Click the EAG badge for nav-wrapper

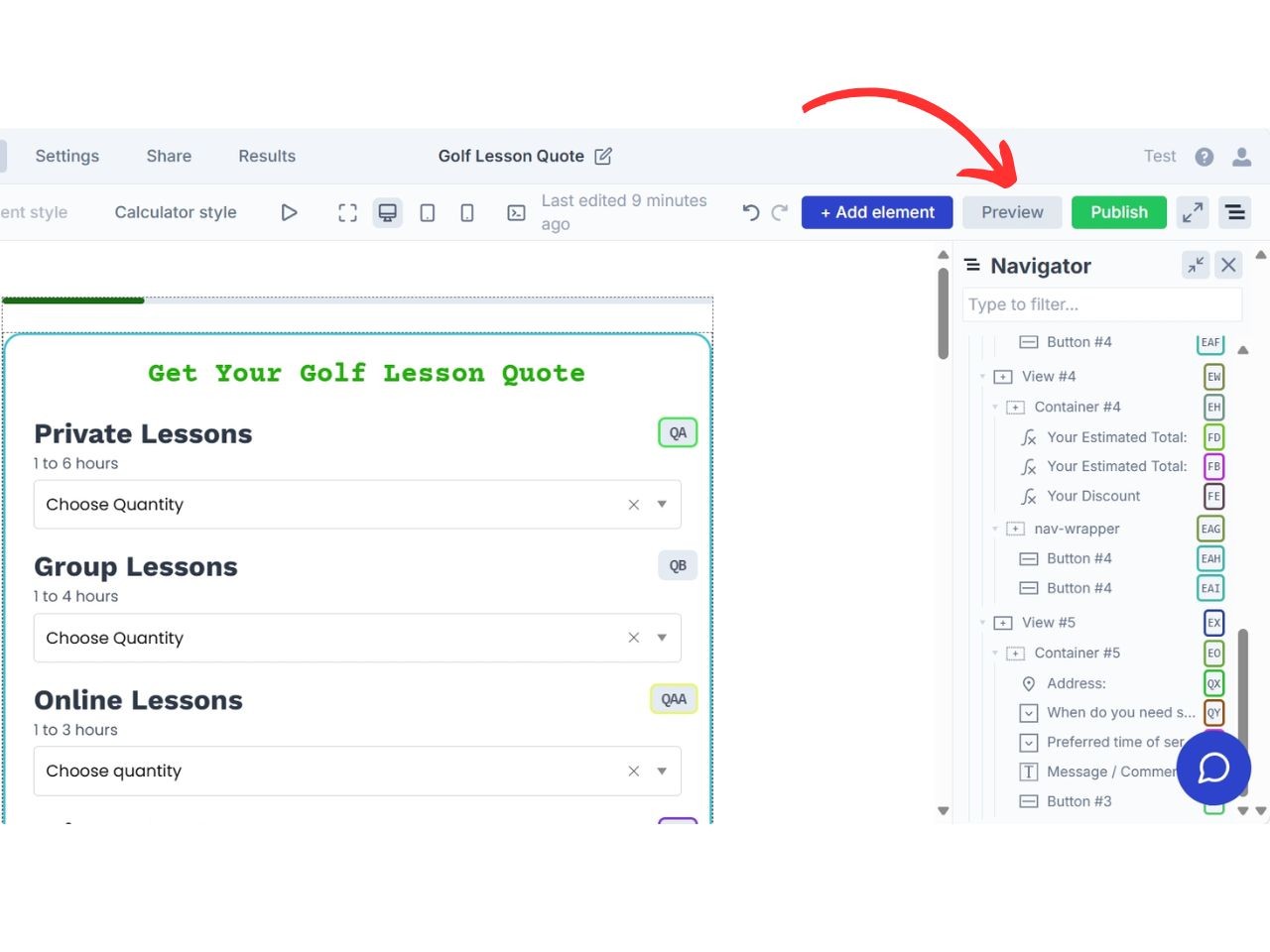click(1210, 529)
